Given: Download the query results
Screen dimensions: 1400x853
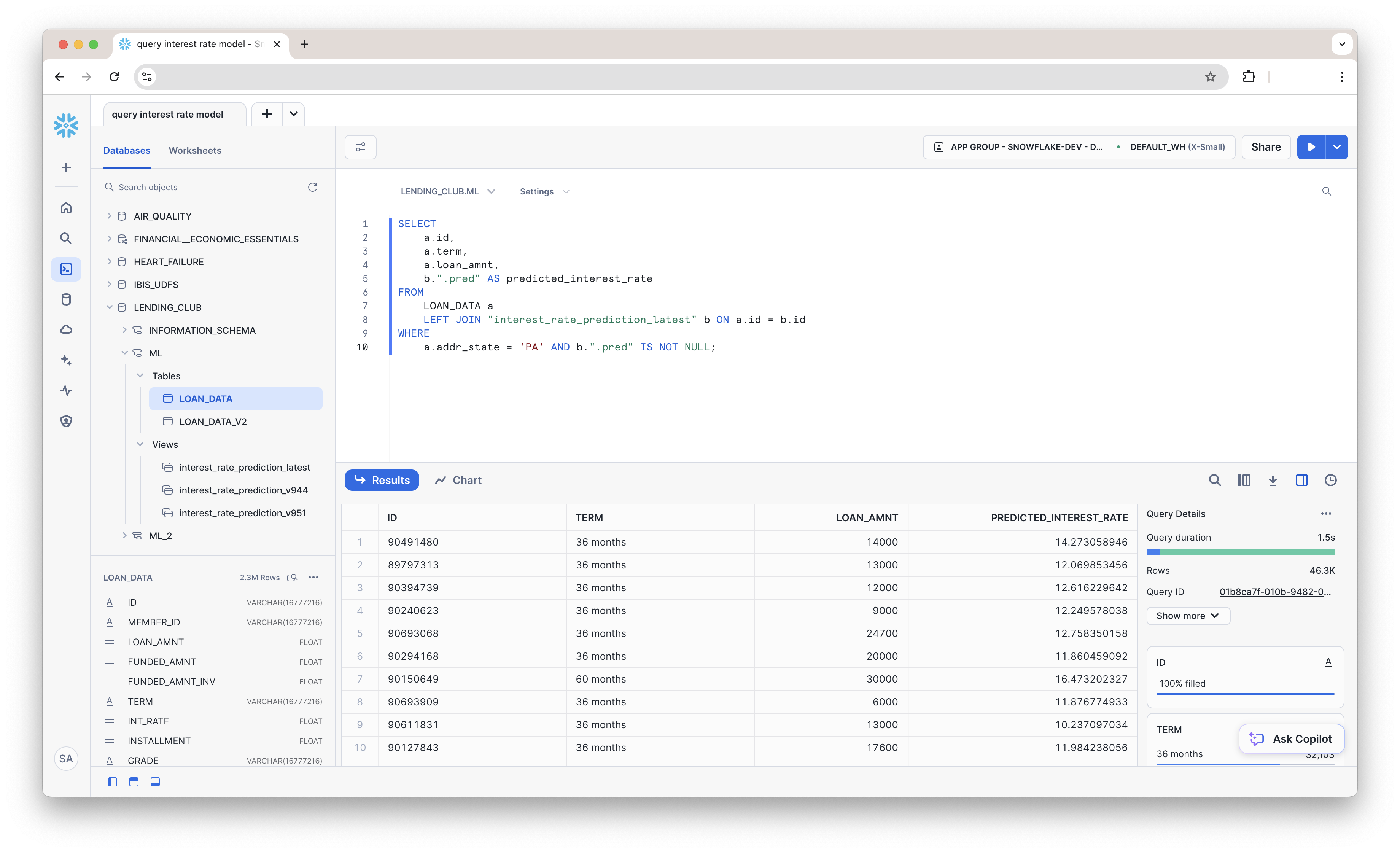Looking at the screenshot, I should 1273,480.
